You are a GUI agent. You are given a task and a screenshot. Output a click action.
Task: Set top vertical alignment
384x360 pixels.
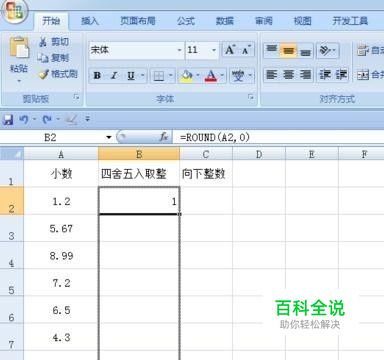point(272,50)
